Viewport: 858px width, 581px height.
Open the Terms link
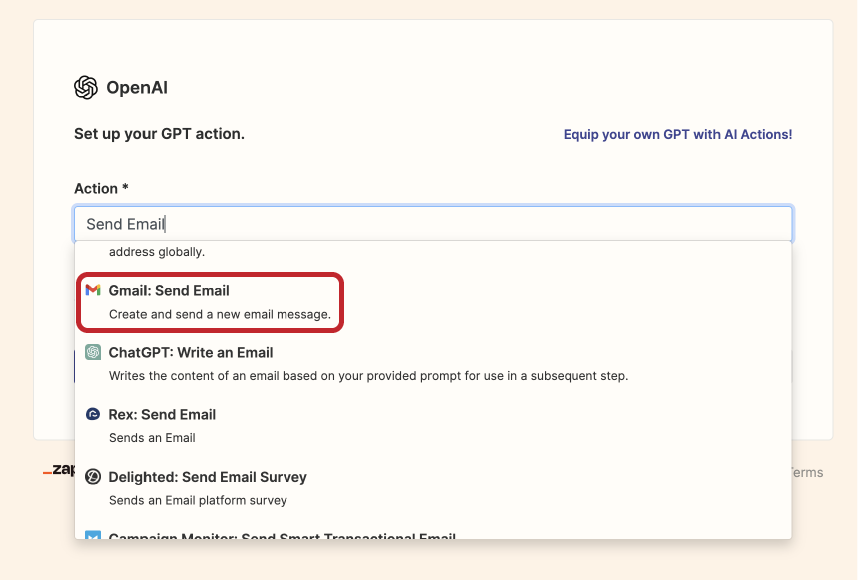[x=807, y=471]
